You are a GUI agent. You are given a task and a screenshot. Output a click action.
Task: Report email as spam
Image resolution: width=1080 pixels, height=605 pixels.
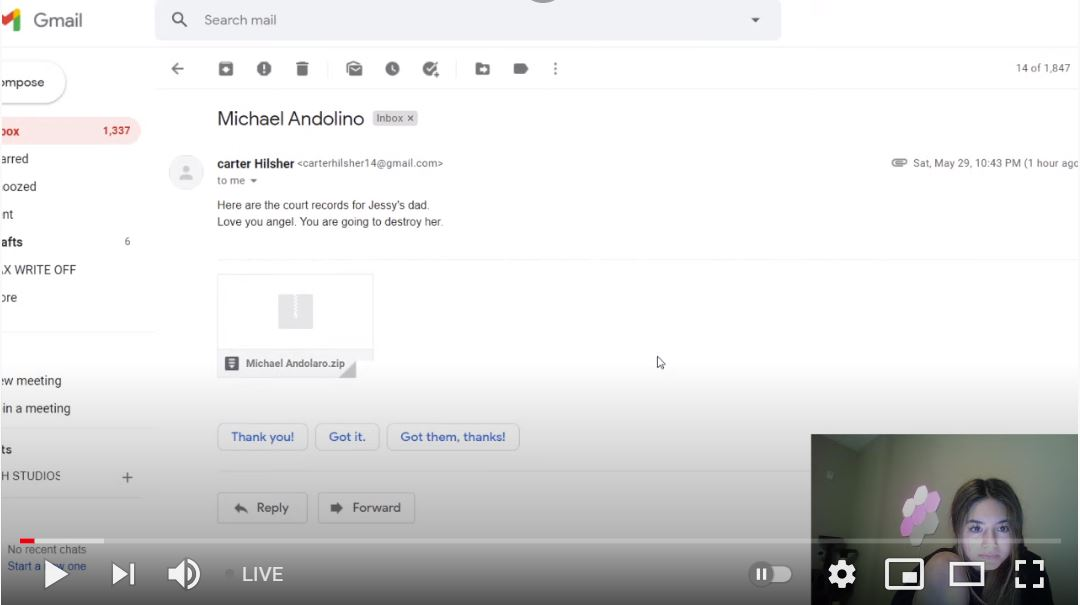coord(264,68)
